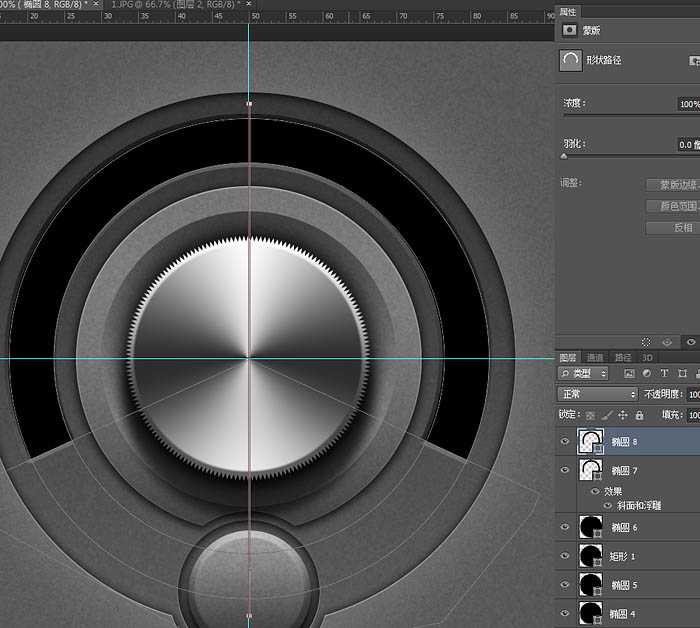Image resolution: width=700 pixels, height=628 pixels.
Task: Toggle visibility of 椭圆 6 layer
Action: (565, 527)
